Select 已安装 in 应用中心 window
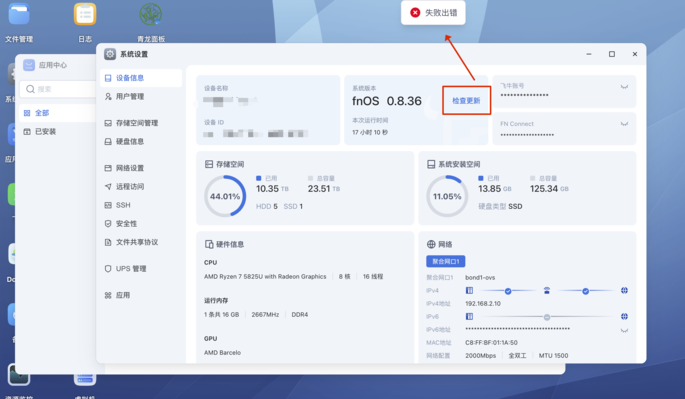This screenshot has width=685, height=399. click(x=58, y=132)
